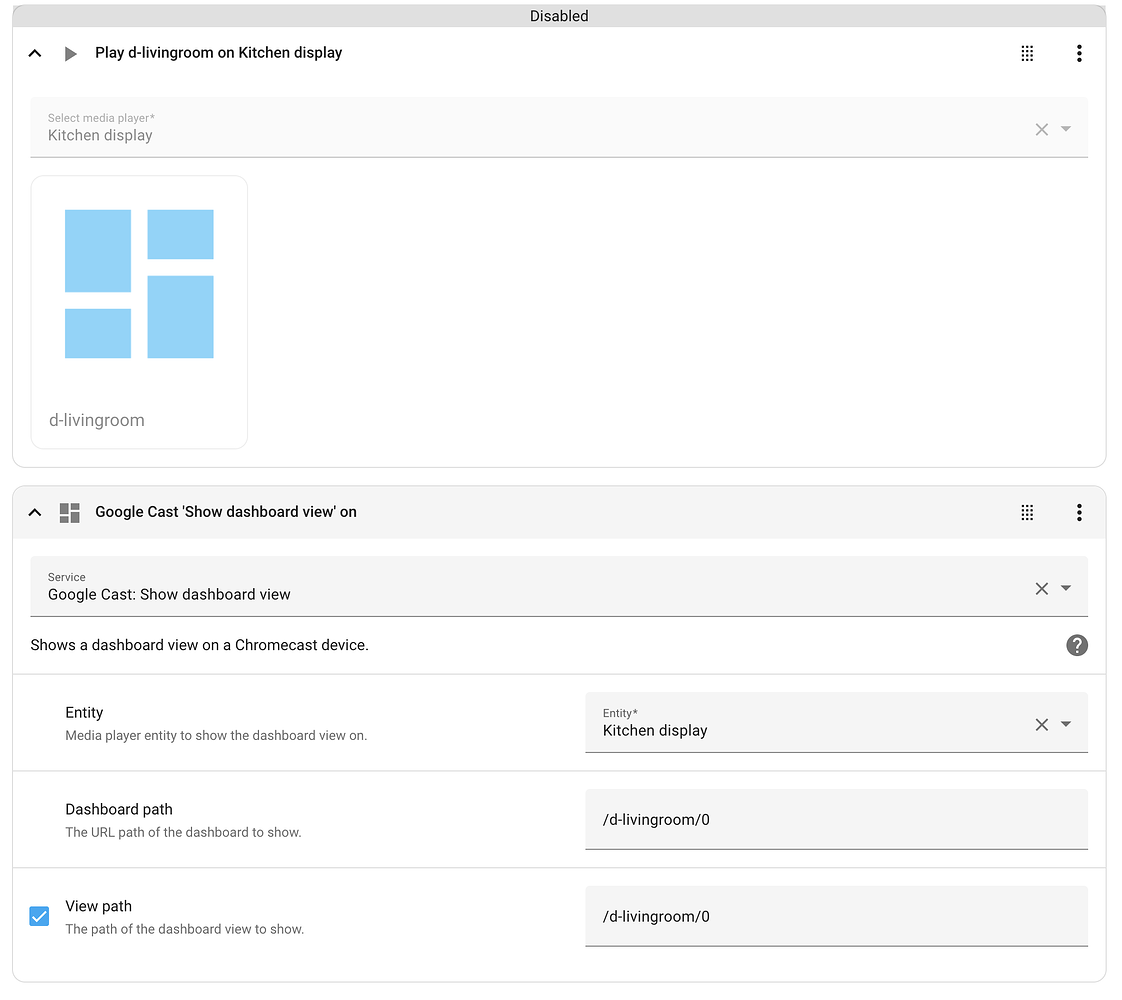Screen dimensions: 1122x1000
Task: Click the 'Play d-livingroom on Kitchen display' title
Action: point(218,53)
